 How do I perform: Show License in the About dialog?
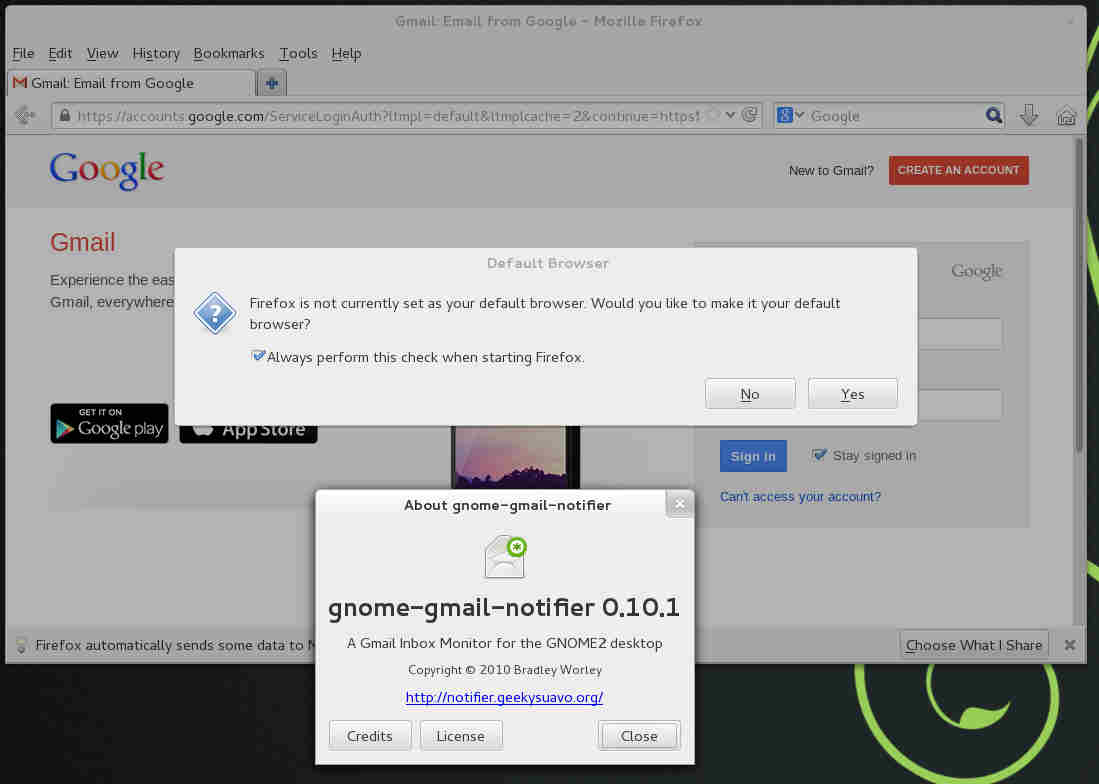point(460,736)
